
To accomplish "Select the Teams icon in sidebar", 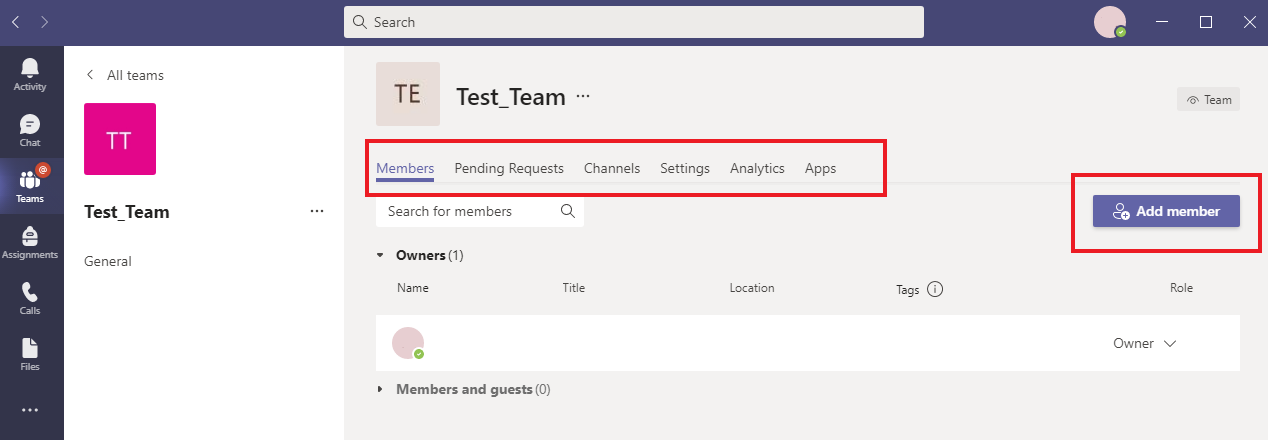I will click(x=30, y=186).
